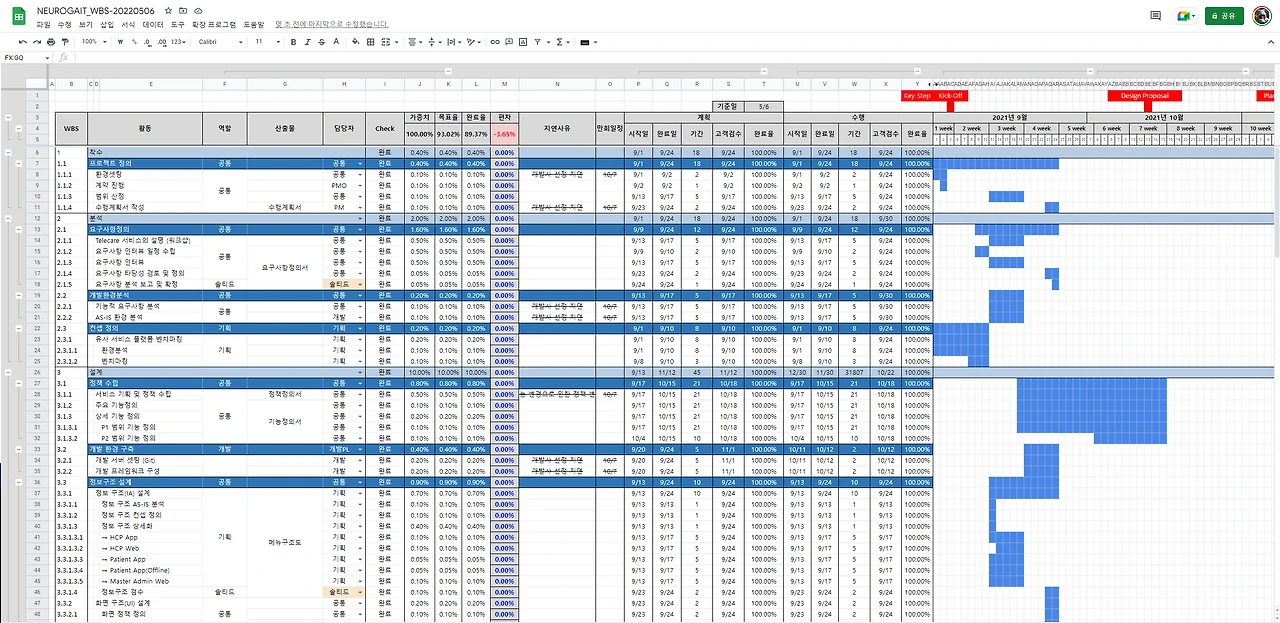Viewport: 1280px width, 623px height.
Task: Open the comment history icon
Action: [1156, 16]
